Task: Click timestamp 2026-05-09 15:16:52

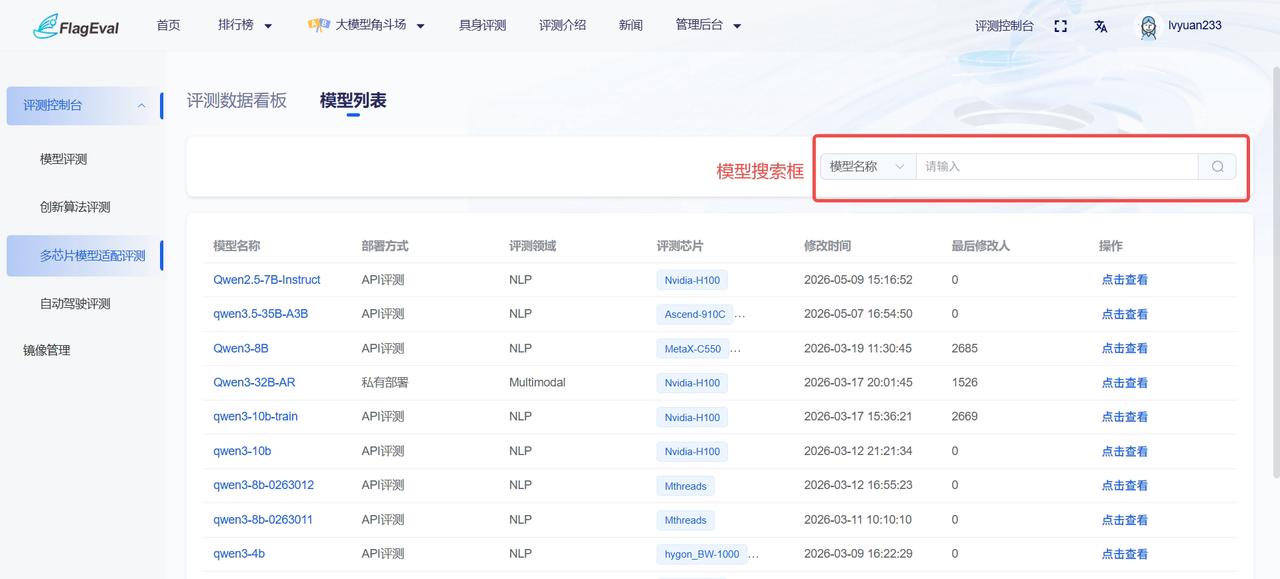Action: (x=858, y=280)
